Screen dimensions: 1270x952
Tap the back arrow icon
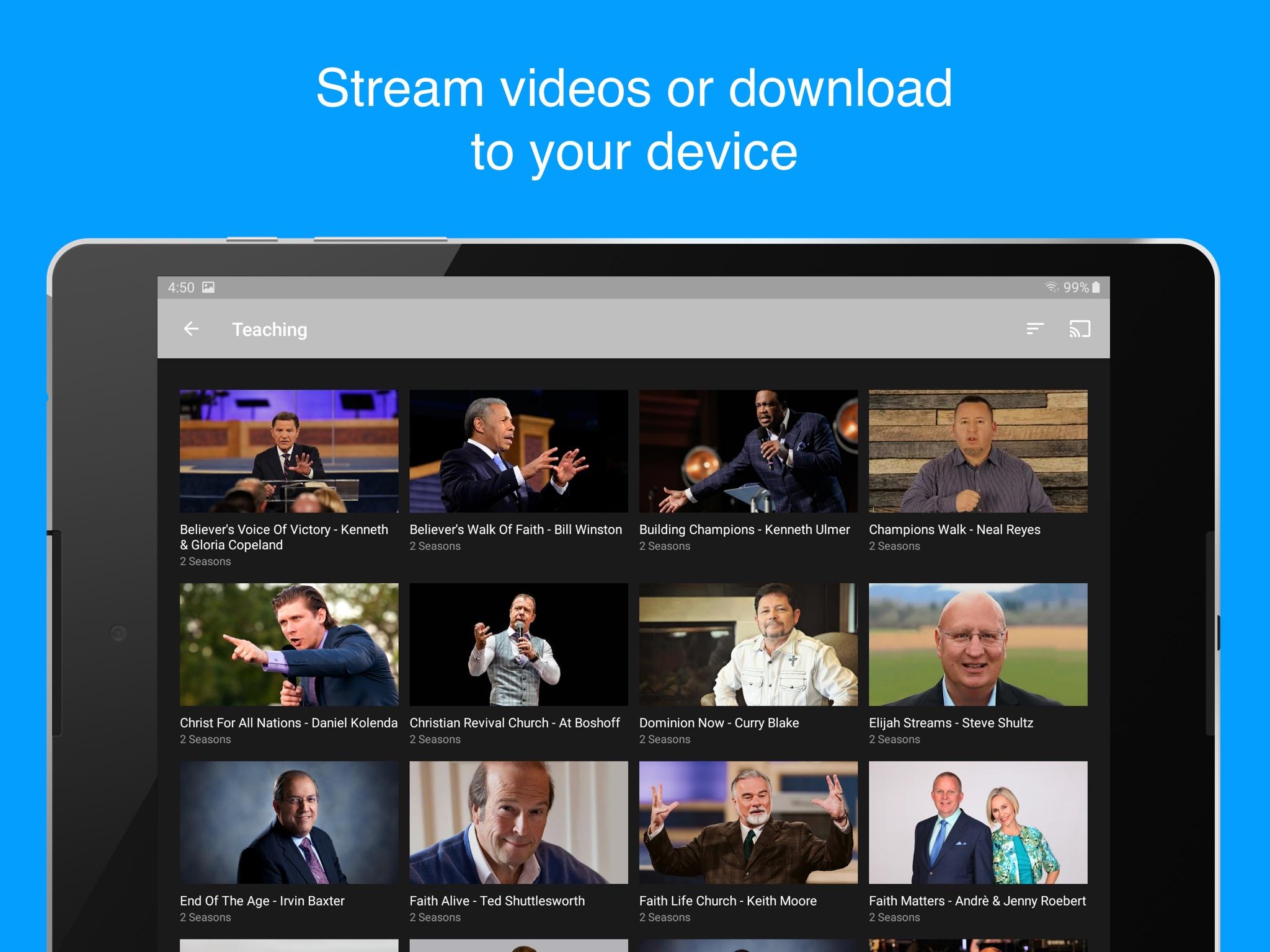coord(191,328)
